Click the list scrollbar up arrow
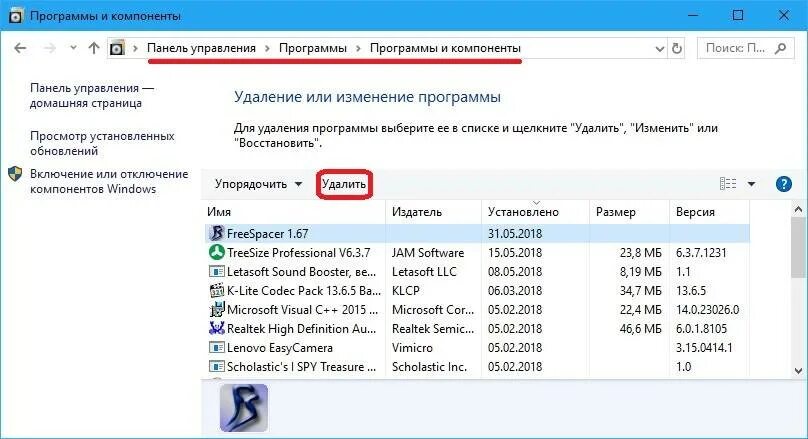Image resolution: width=808 pixels, height=439 pixels. [798, 209]
